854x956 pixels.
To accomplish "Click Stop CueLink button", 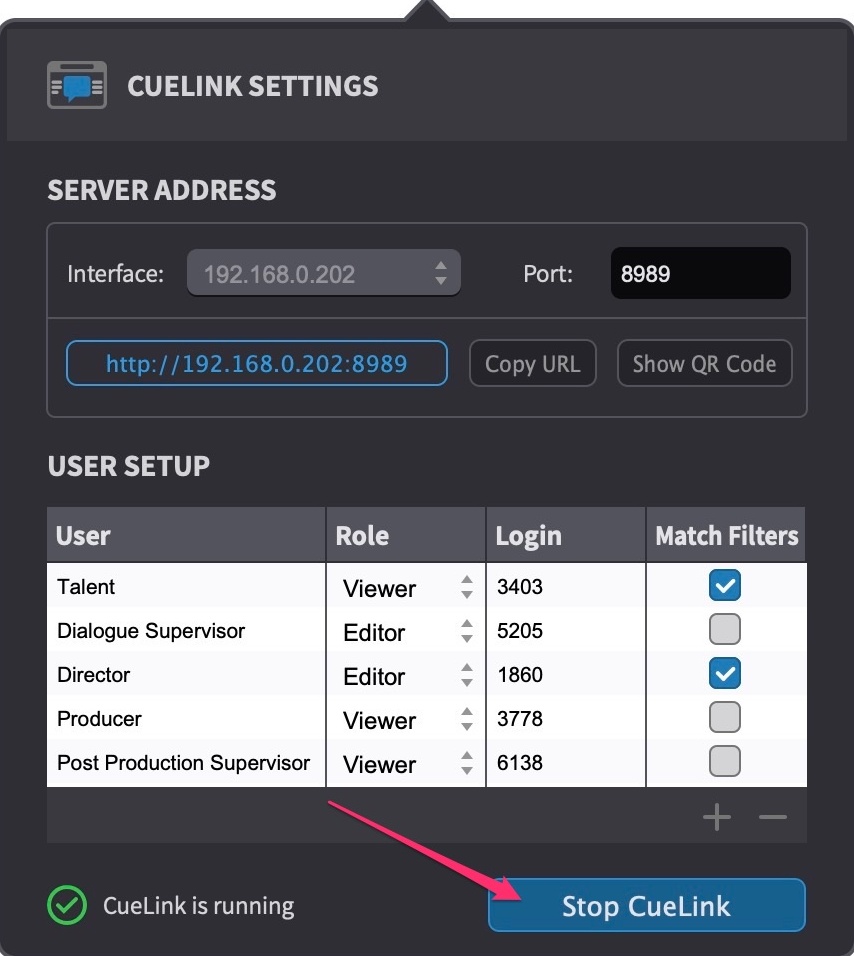I will (647, 905).
